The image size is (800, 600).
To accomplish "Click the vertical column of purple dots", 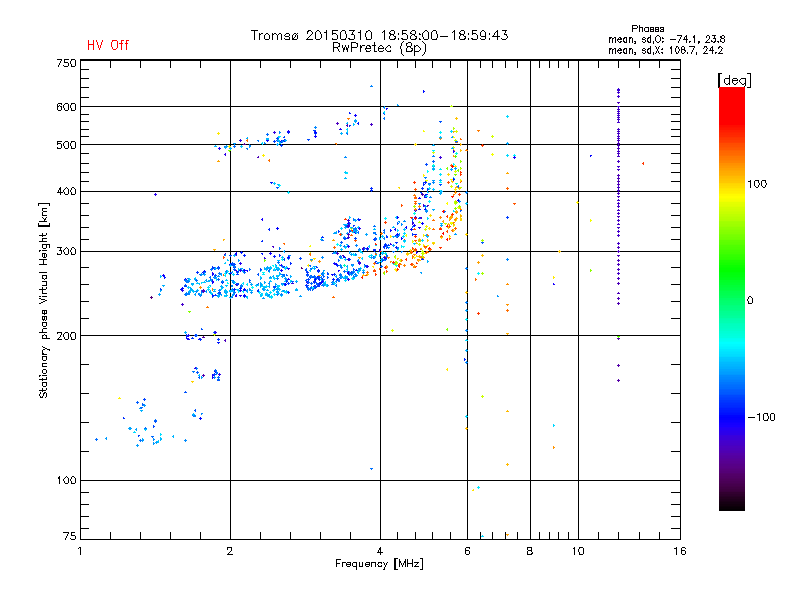I will pos(618,200).
